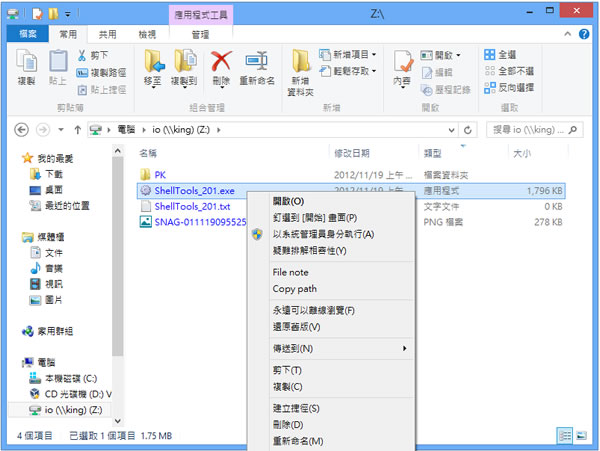This screenshot has width=600, height=451.
Task: Click the red Delete (刪除) icon
Action: click(221, 61)
